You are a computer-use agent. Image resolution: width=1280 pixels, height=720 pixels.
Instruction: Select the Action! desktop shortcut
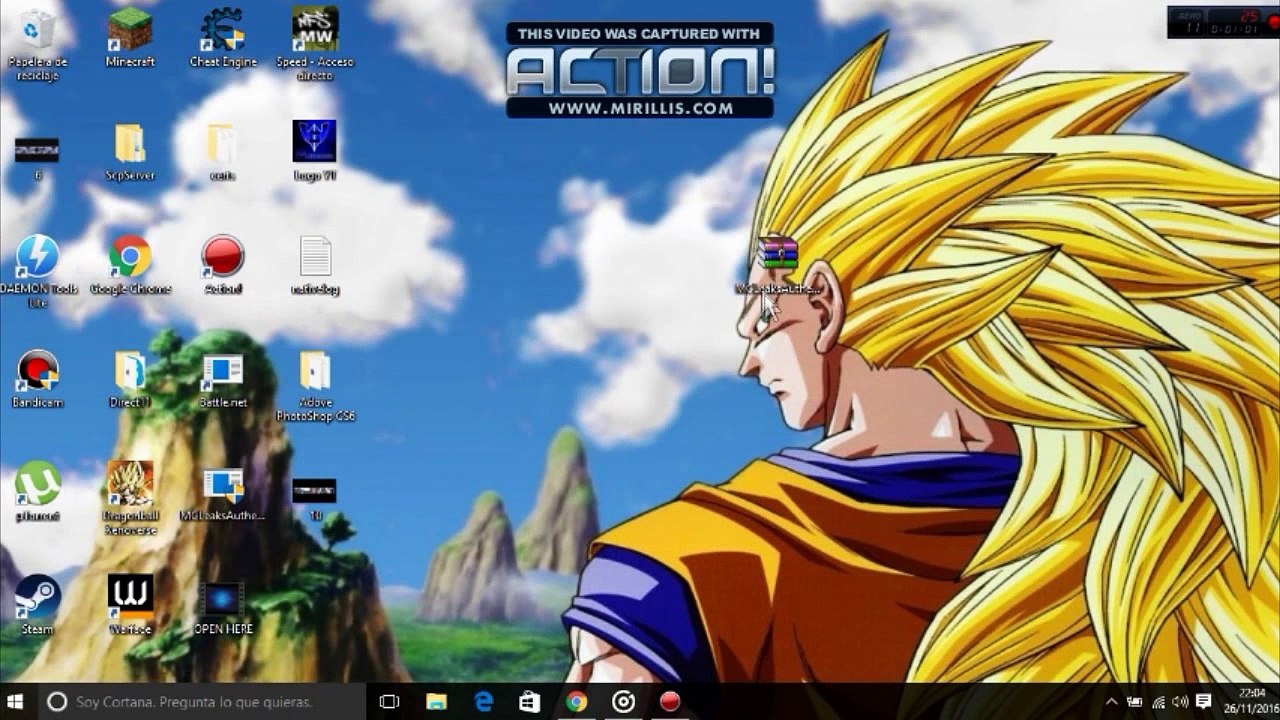pos(223,265)
